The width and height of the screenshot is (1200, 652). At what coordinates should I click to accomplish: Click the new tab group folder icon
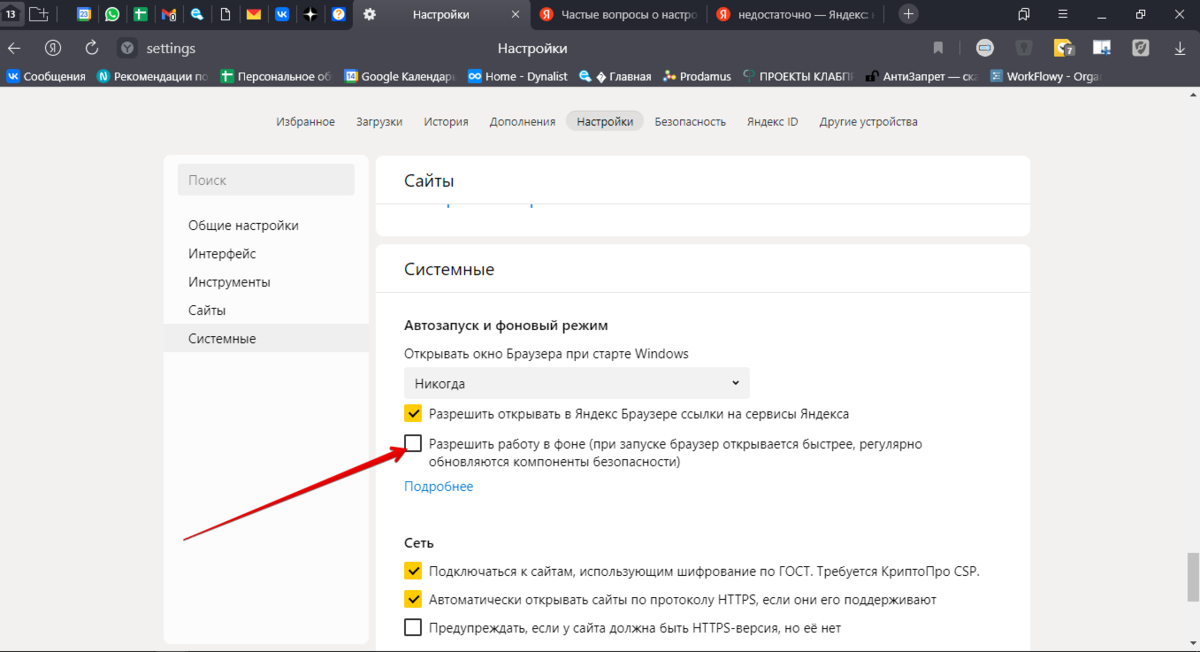[39, 14]
